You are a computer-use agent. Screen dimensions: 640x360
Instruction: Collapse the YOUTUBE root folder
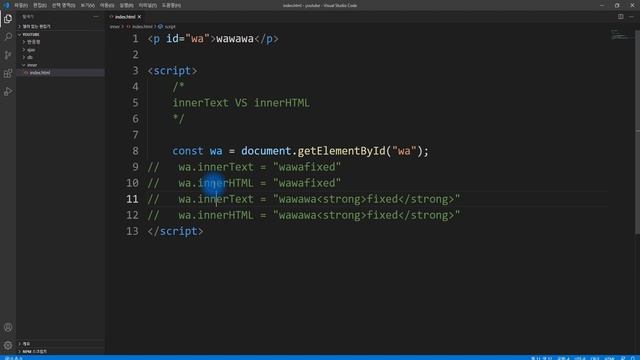click(60, 34)
